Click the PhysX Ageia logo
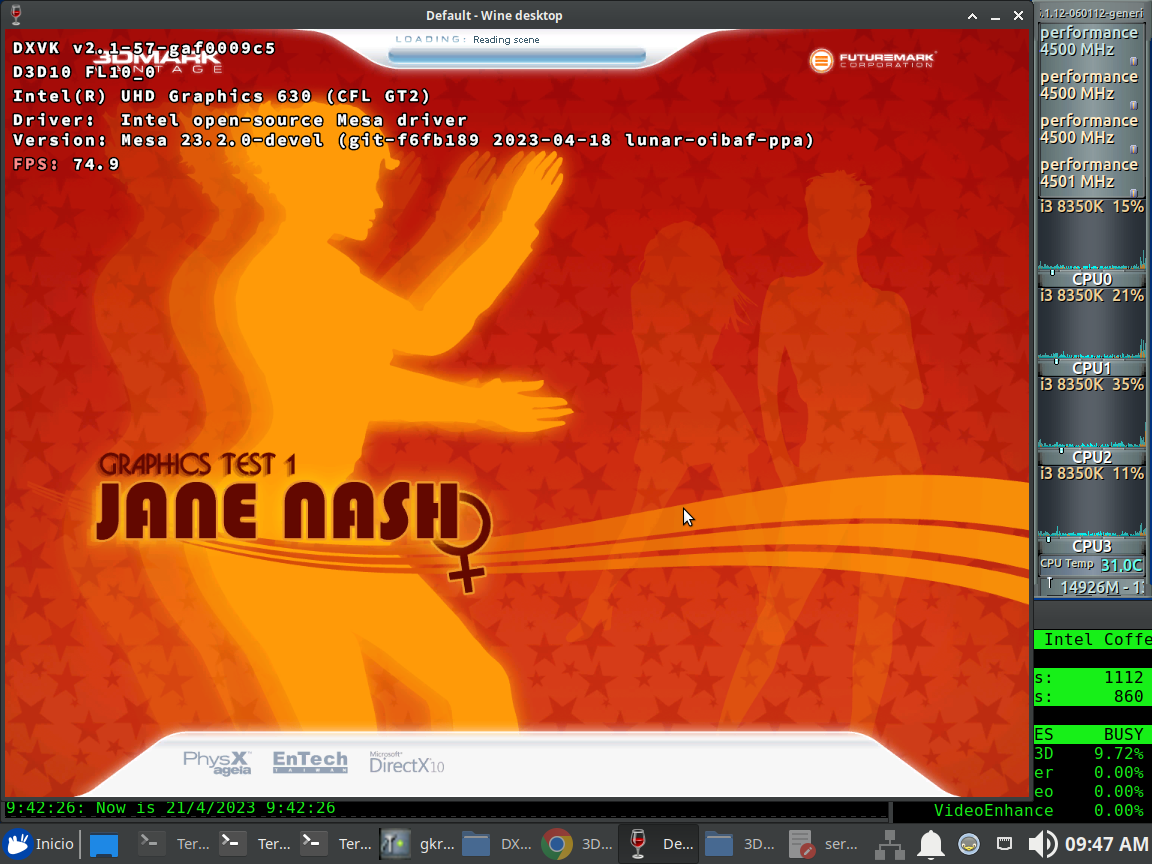 pos(217,763)
